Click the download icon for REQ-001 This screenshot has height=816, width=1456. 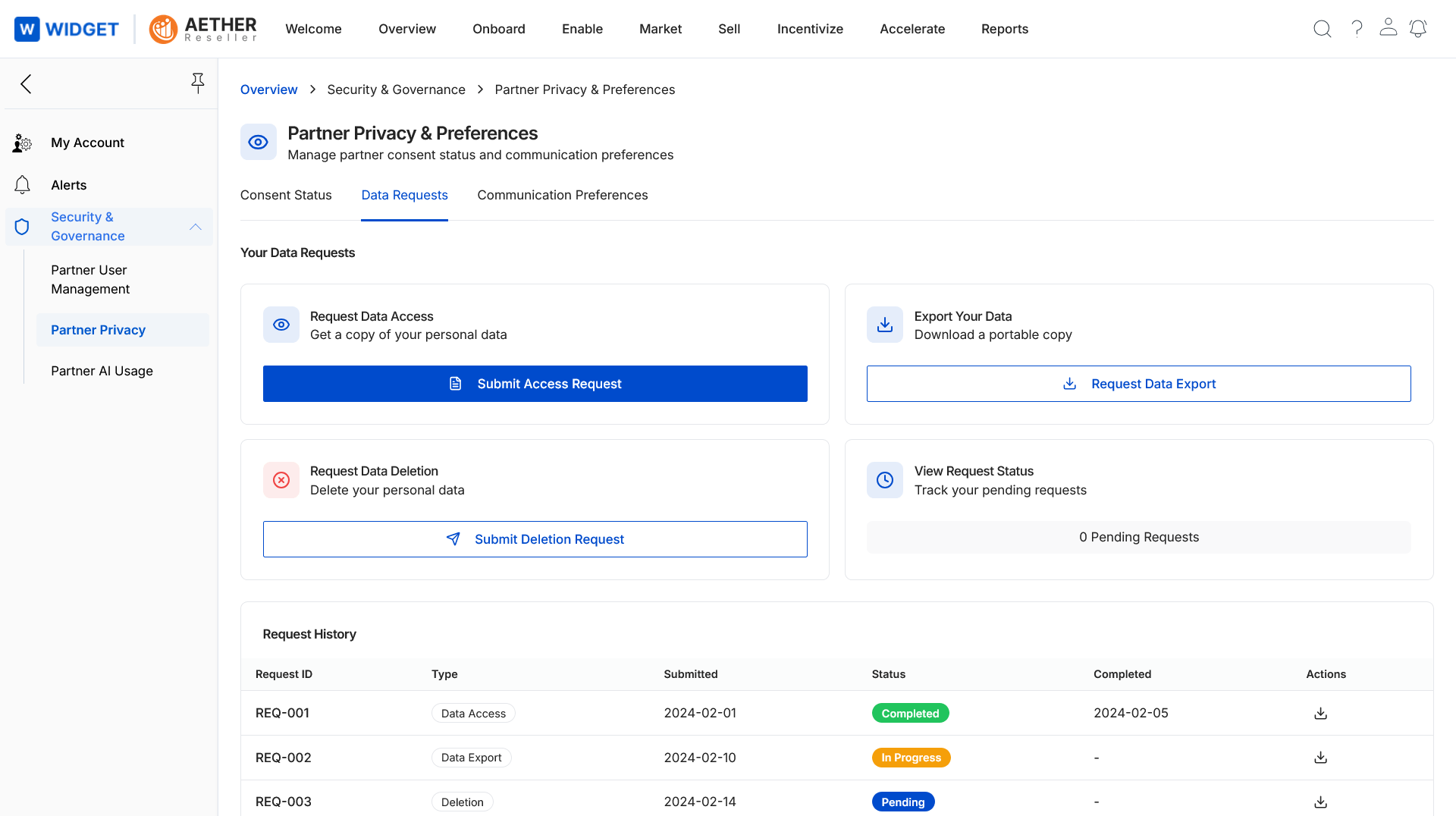pyautogui.click(x=1321, y=713)
